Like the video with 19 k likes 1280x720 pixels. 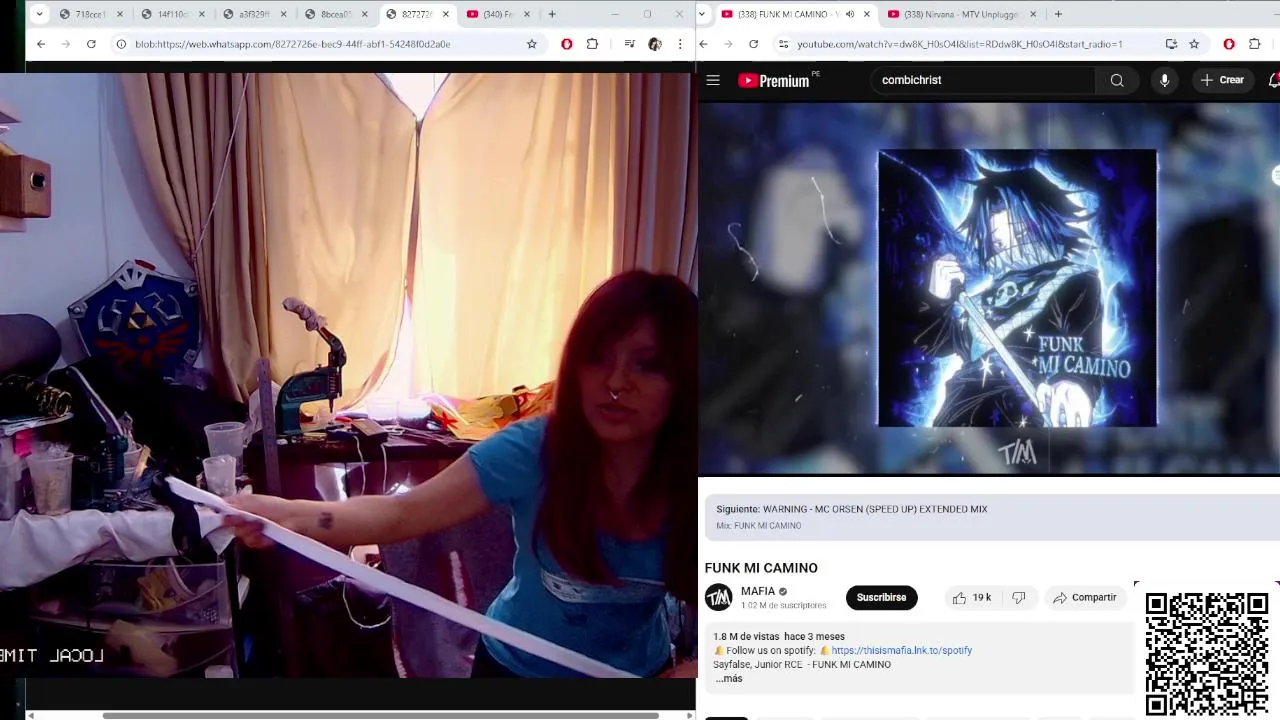coord(971,597)
